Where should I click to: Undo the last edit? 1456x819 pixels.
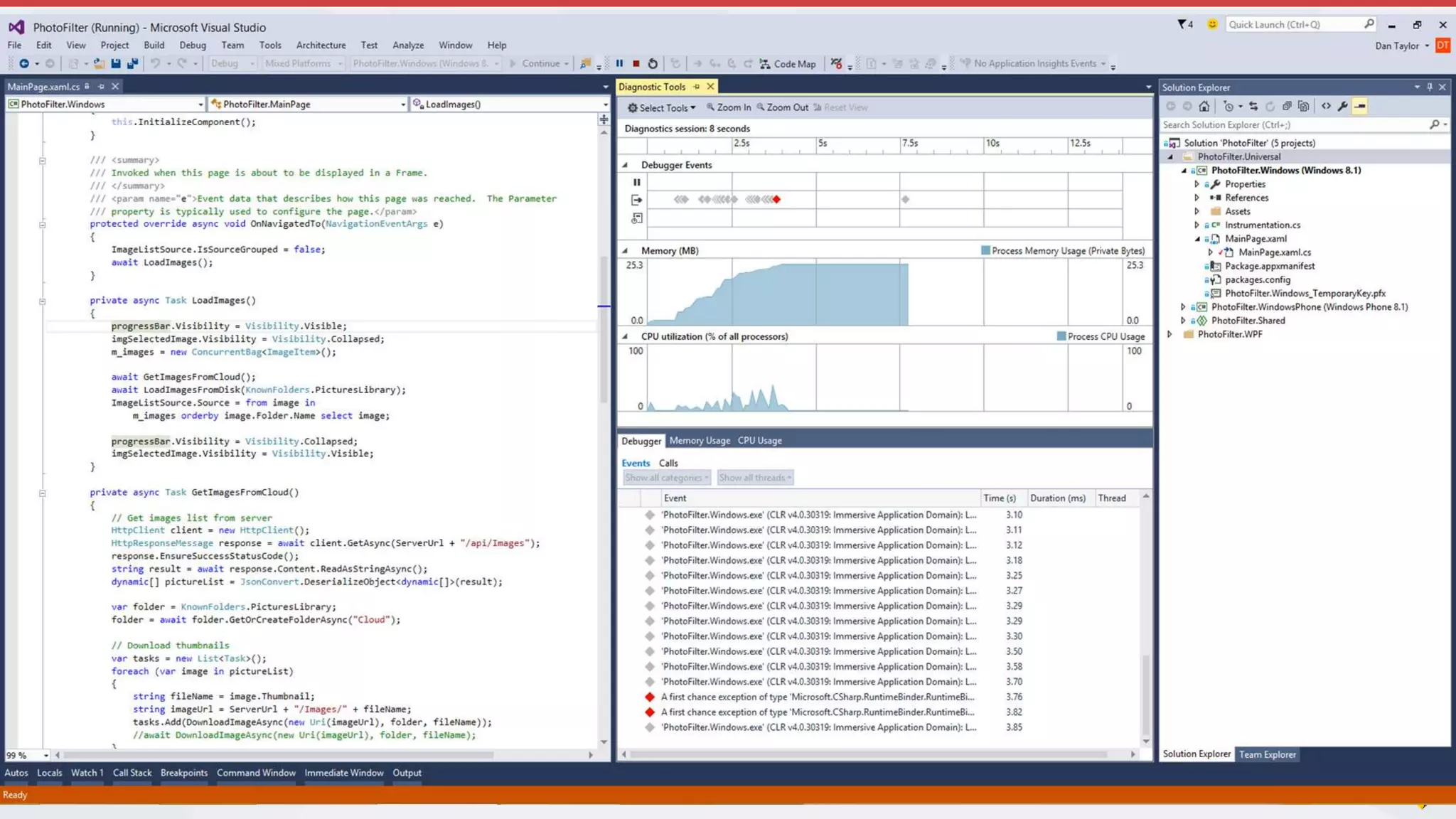coord(155,63)
